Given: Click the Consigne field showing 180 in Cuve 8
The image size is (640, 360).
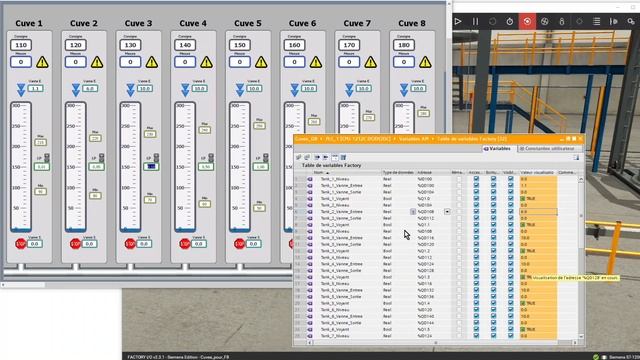Looking at the screenshot, I should tap(404, 45).
